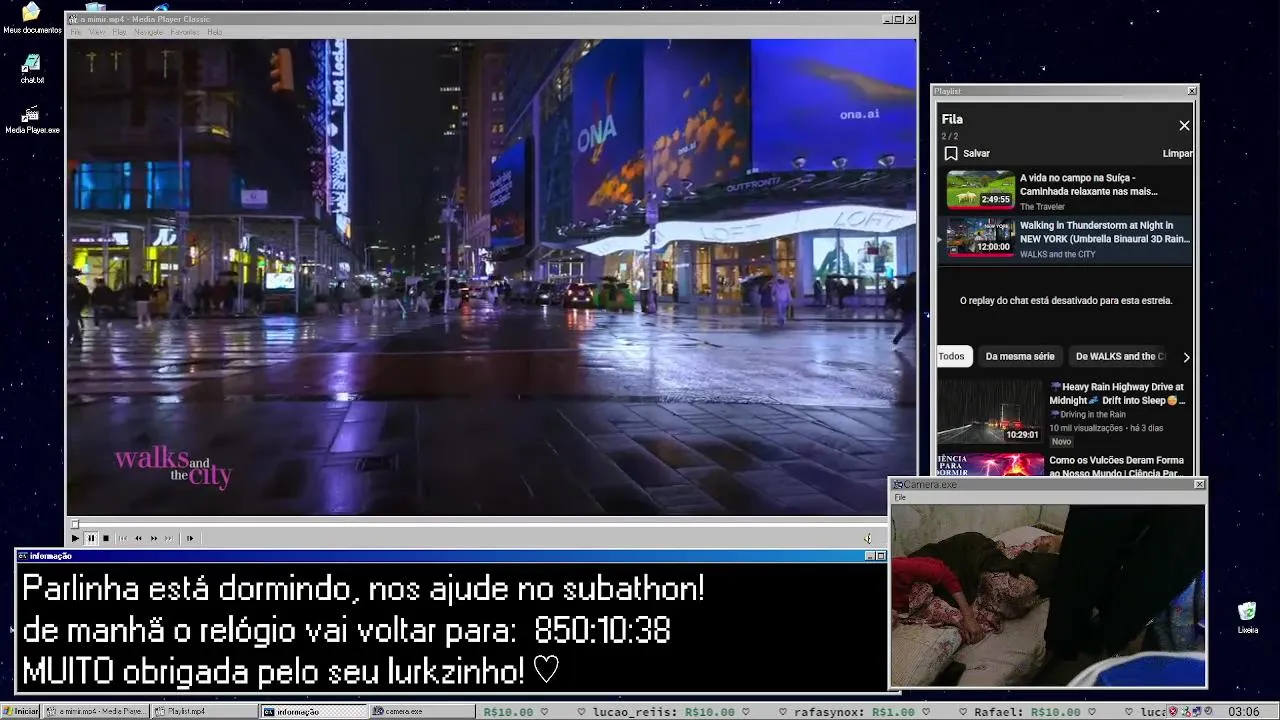Switch to camera.exe taskbar item
This screenshot has height=720, width=1280.
(423, 711)
